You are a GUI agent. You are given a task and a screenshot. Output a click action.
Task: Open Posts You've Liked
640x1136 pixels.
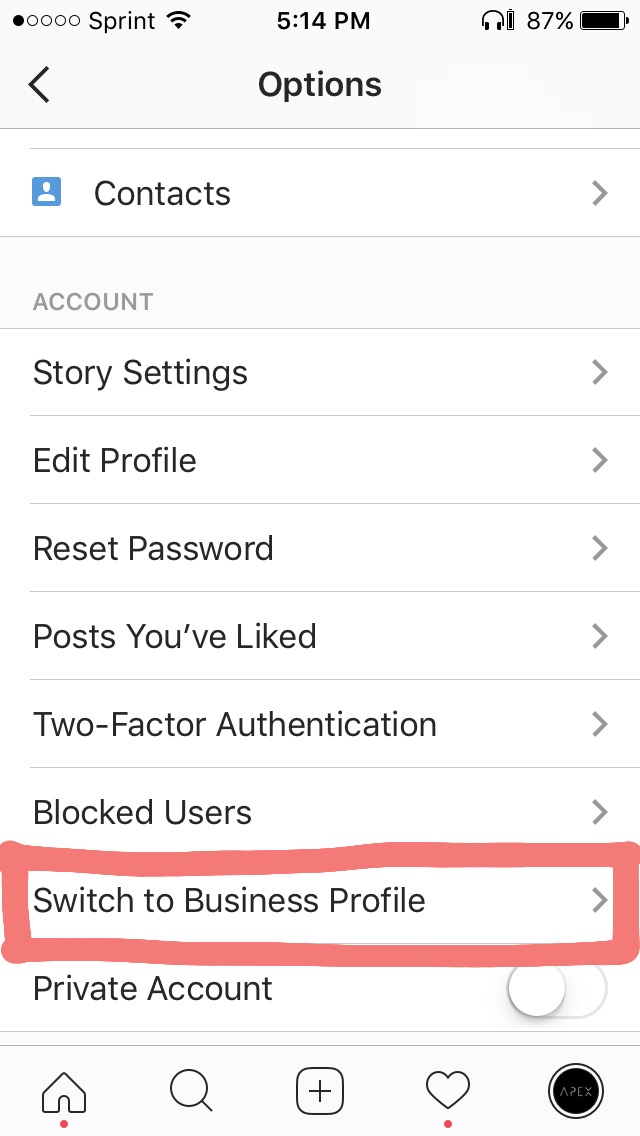[175, 637]
